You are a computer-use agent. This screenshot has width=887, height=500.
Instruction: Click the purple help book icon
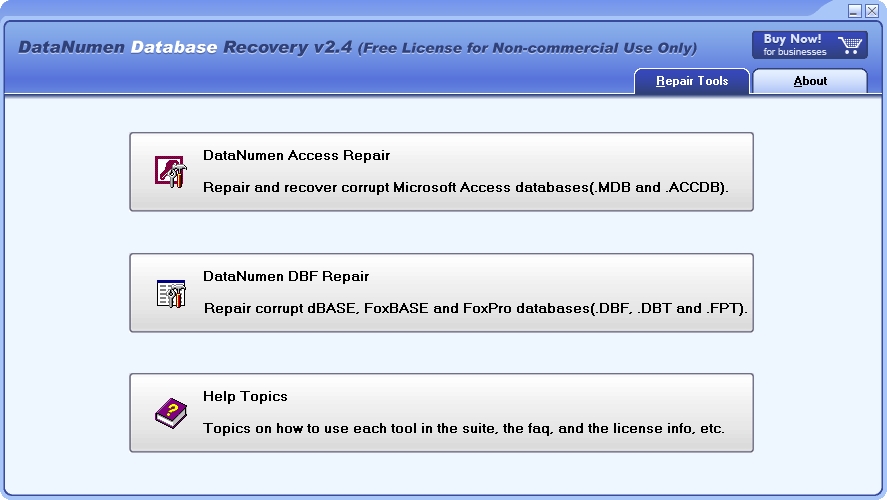pyautogui.click(x=171, y=413)
